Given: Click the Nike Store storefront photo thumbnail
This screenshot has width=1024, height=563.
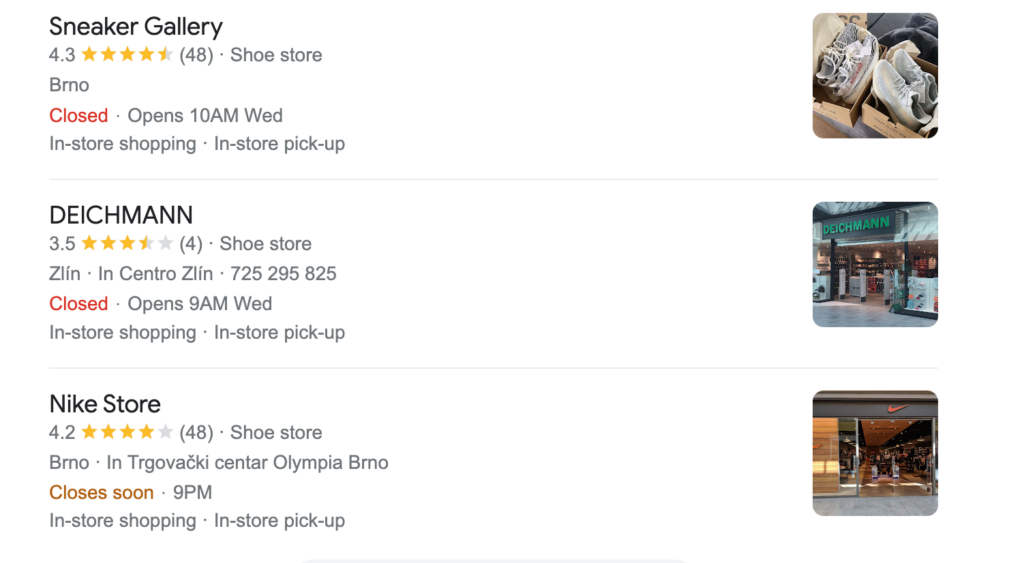Looking at the screenshot, I should pyautogui.click(x=875, y=453).
